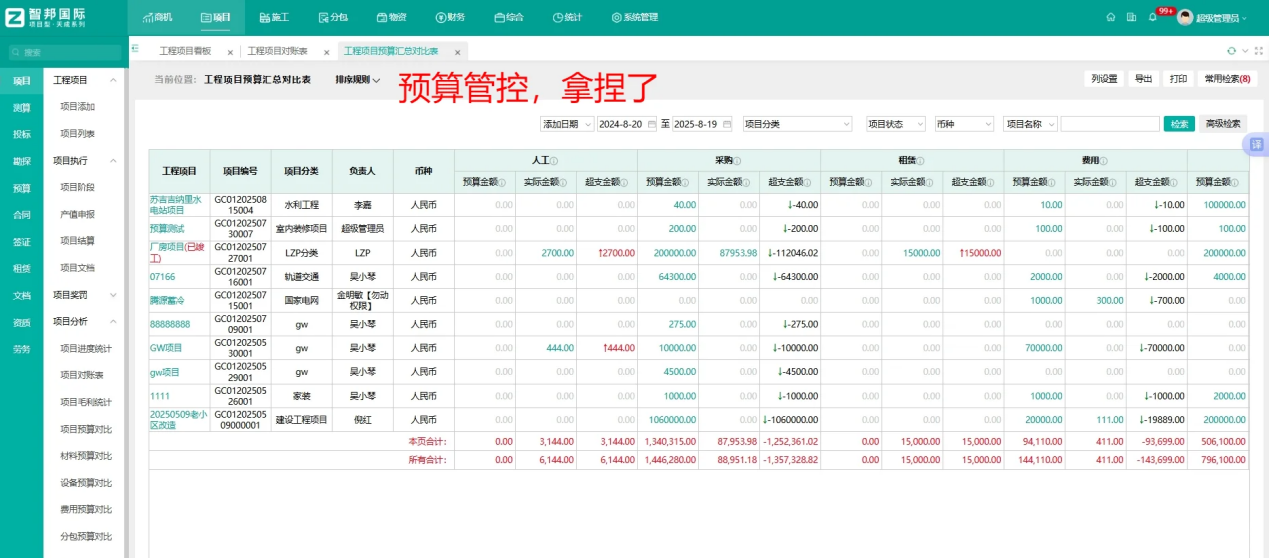The width and height of the screenshot is (1269, 558).
Task: Open 系统管理 settings in top navigation
Action: (x=633, y=18)
